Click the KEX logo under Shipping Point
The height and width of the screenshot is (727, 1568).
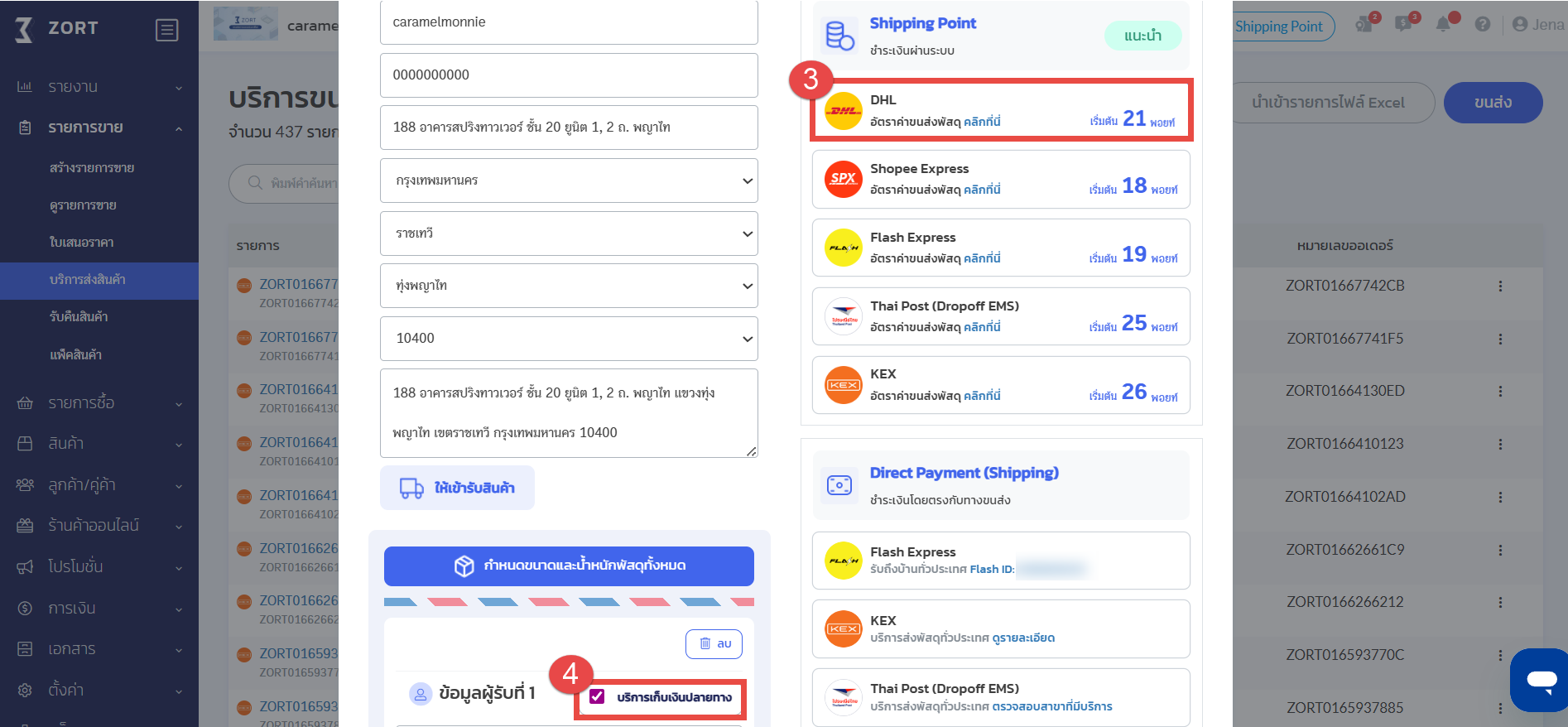point(843,385)
